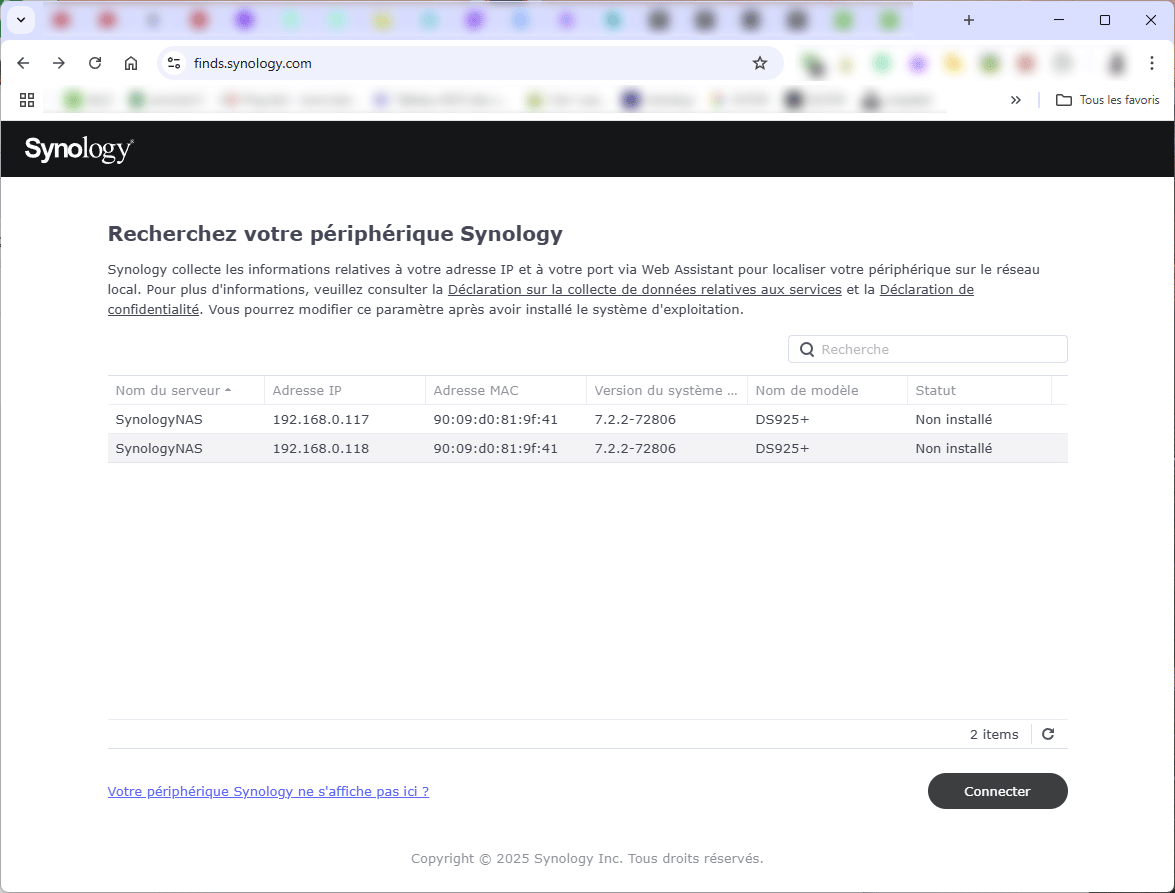Open the apps grid in bookmarks bar
The height and width of the screenshot is (893, 1175).
(27, 100)
